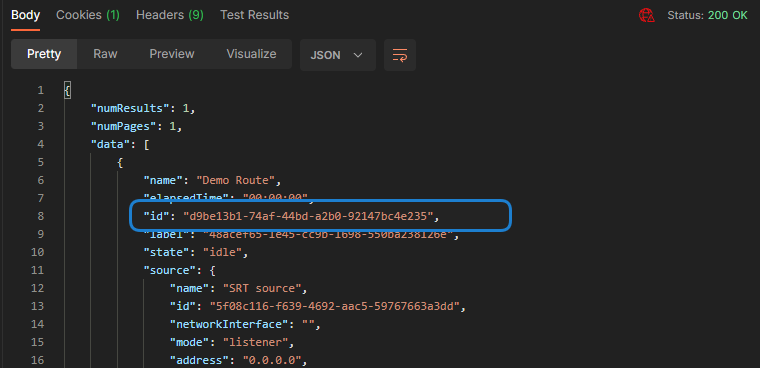Image resolution: width=780 pixels, height=388 pixels.
Task: Expand the JSON dropdown chevron arrow
Action: tap(358, 55)
